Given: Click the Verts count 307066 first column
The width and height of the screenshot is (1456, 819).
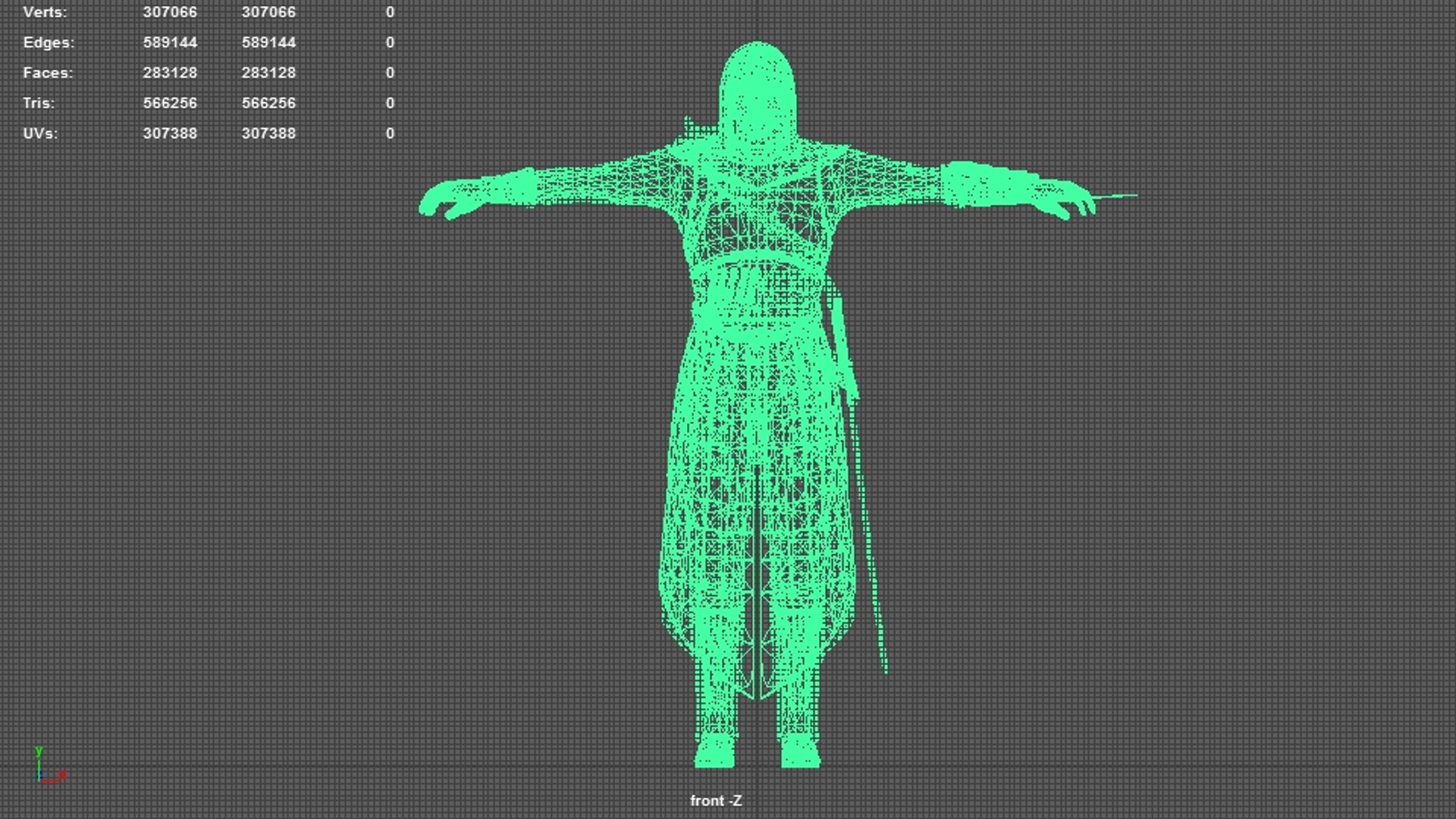Looking at the screenshot, I should coord(170,12).
